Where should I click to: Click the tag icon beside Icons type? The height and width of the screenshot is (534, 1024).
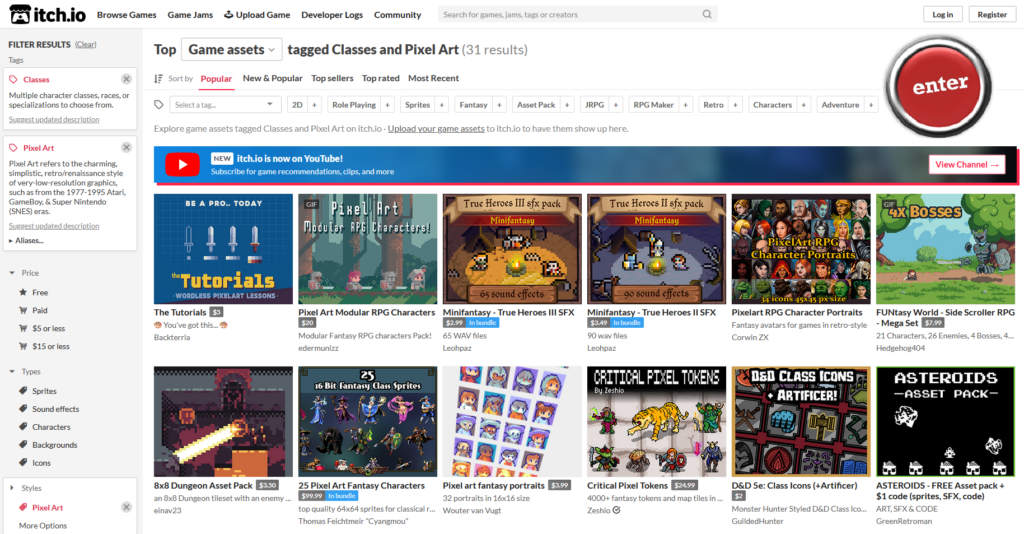(x=24, y=462)
